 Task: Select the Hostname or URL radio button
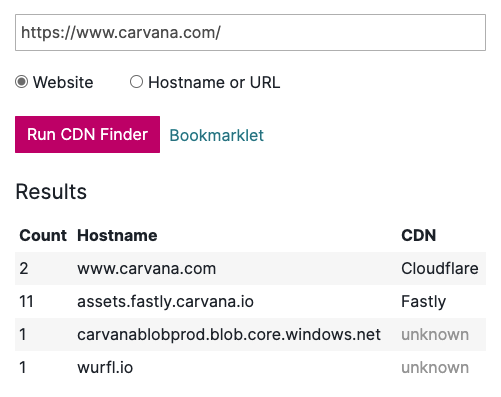136,82
